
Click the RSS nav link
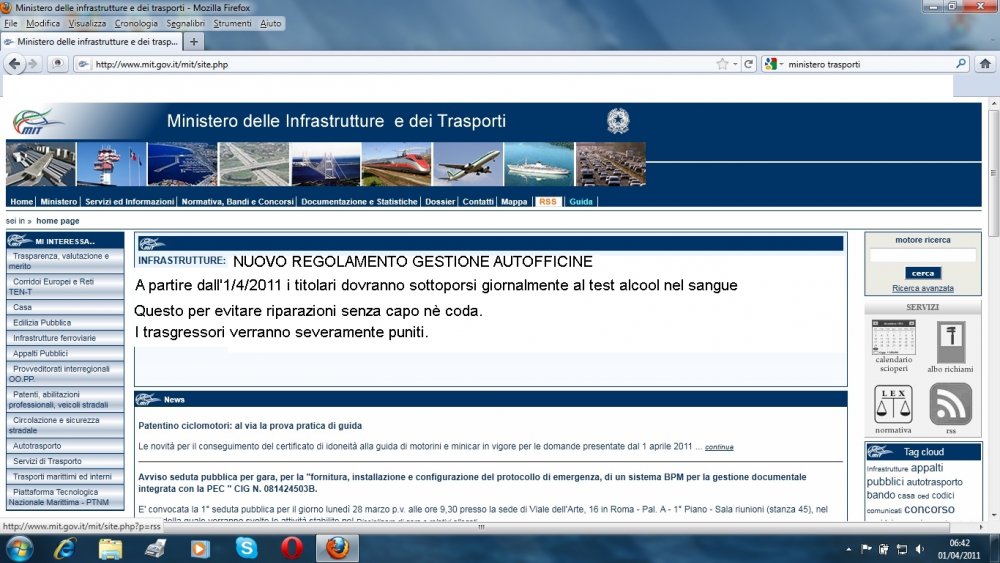[x=548, y=201]
